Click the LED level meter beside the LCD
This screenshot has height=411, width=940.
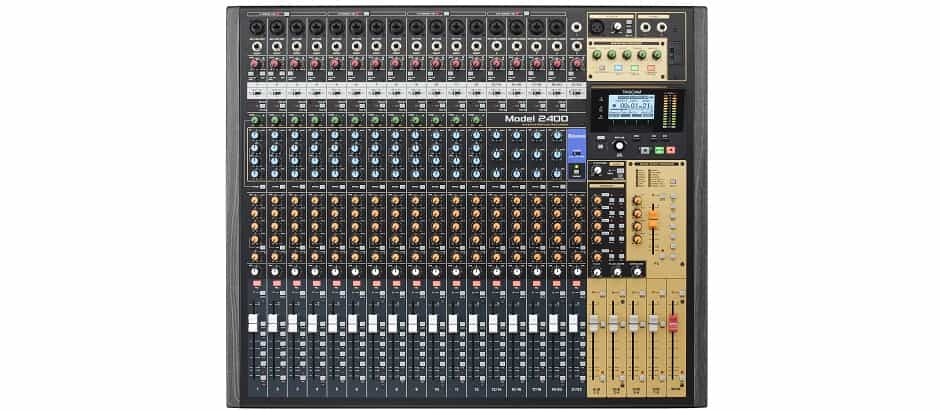[x=668, y=108]
